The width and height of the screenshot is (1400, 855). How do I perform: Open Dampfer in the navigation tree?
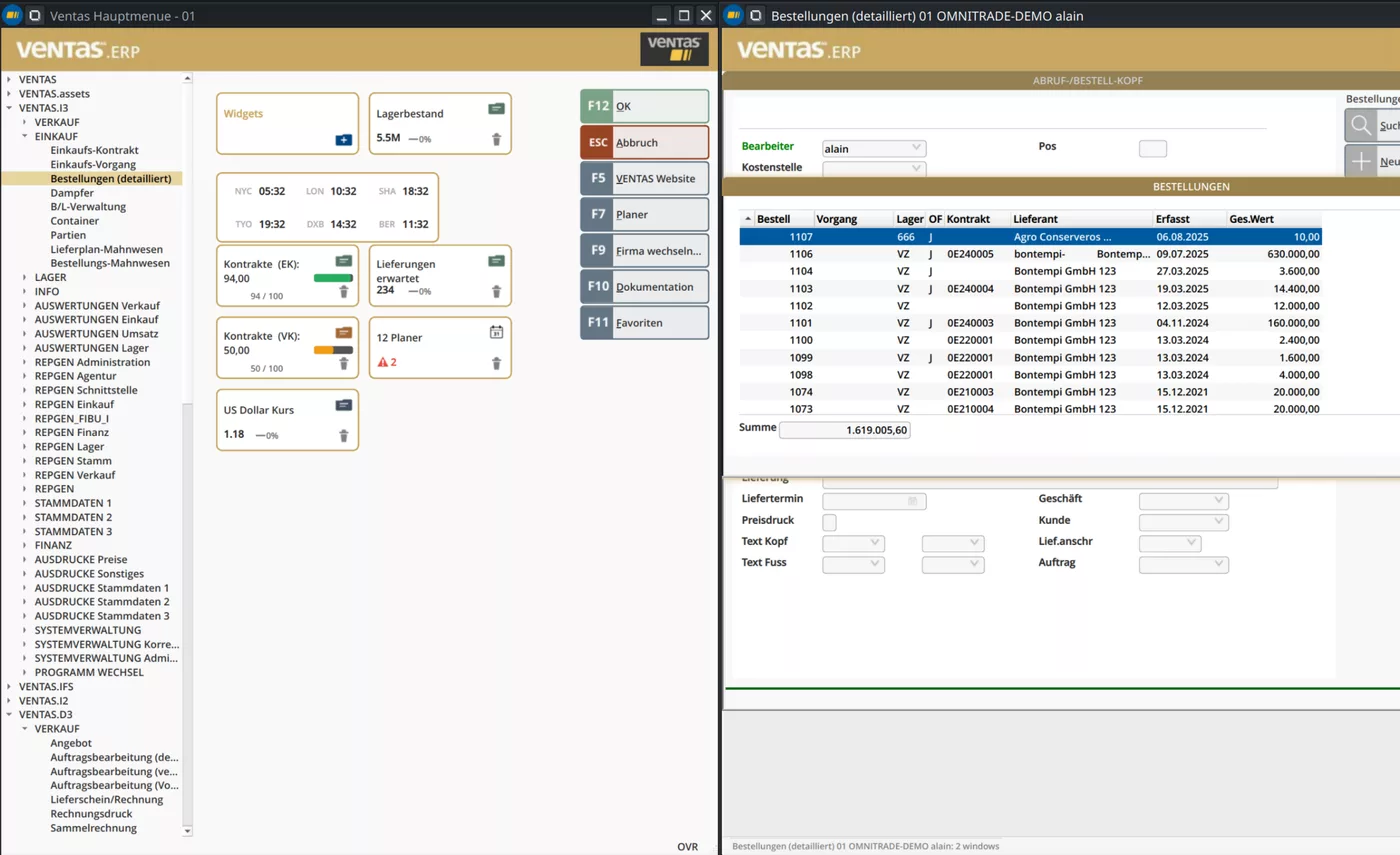click(x=72, y=192)
